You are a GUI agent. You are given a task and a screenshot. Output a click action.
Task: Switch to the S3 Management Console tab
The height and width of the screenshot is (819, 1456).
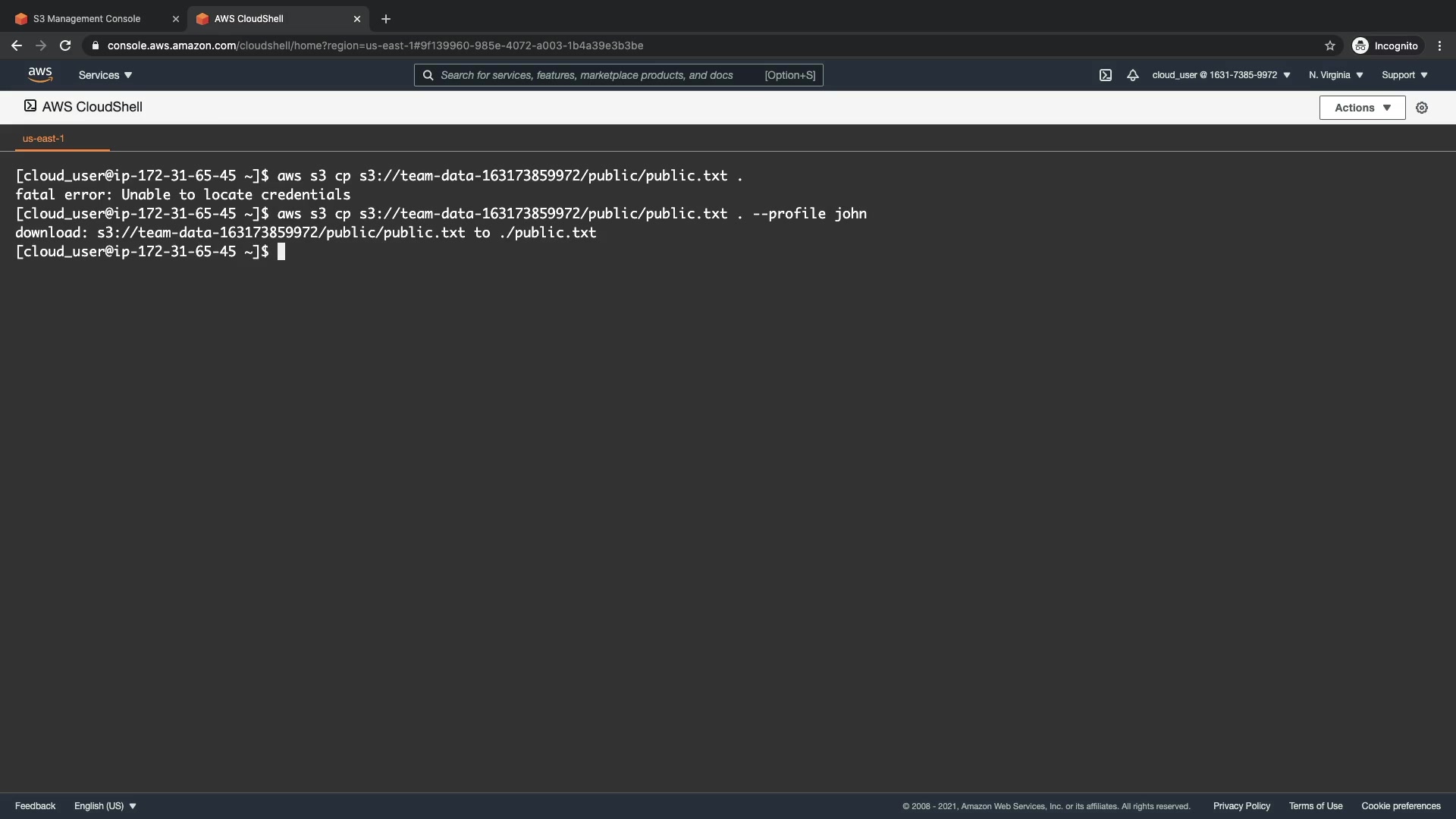(86, 19)
